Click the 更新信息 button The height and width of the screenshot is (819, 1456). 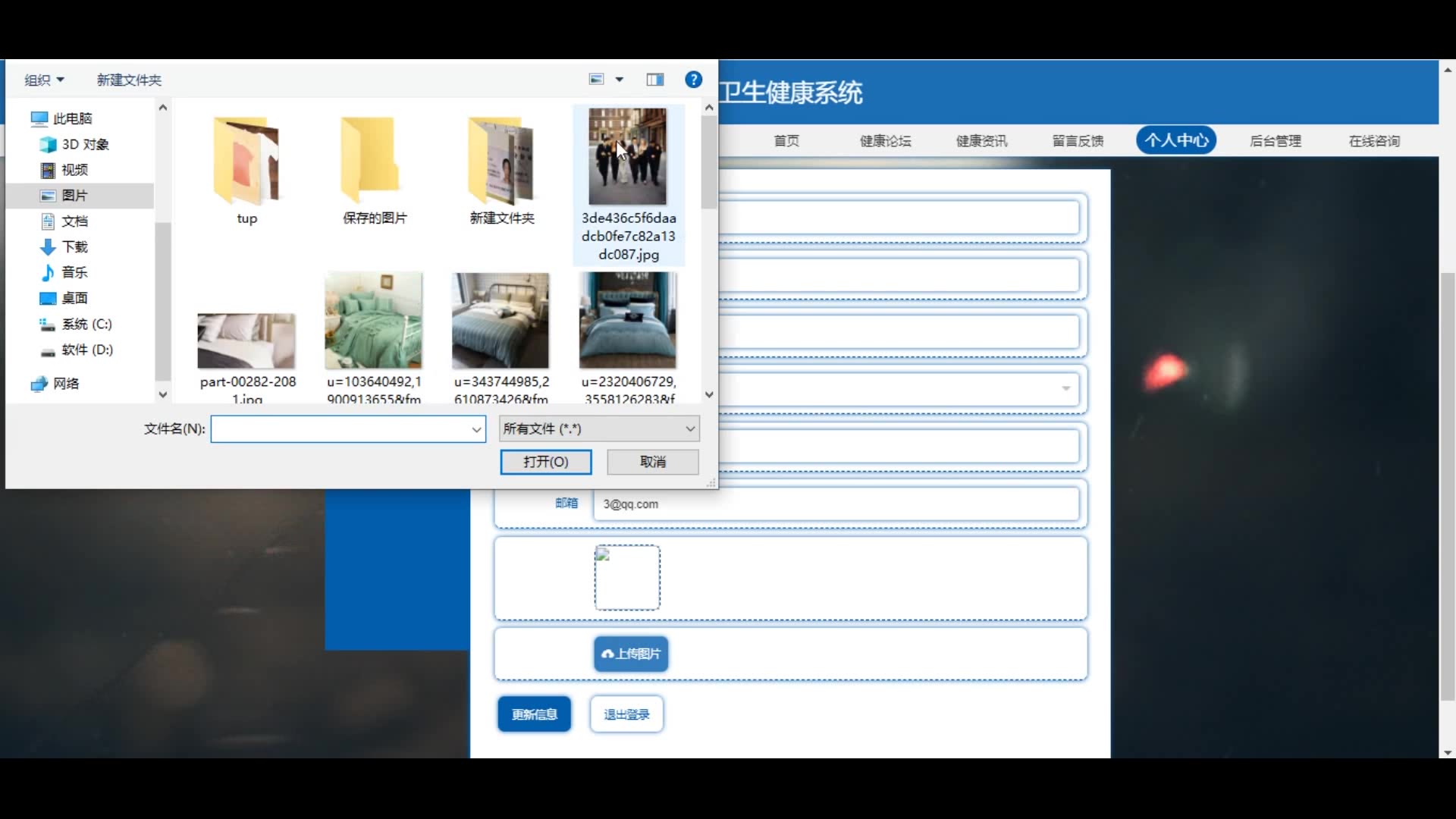pyautogui.click(x=534, y=714)
